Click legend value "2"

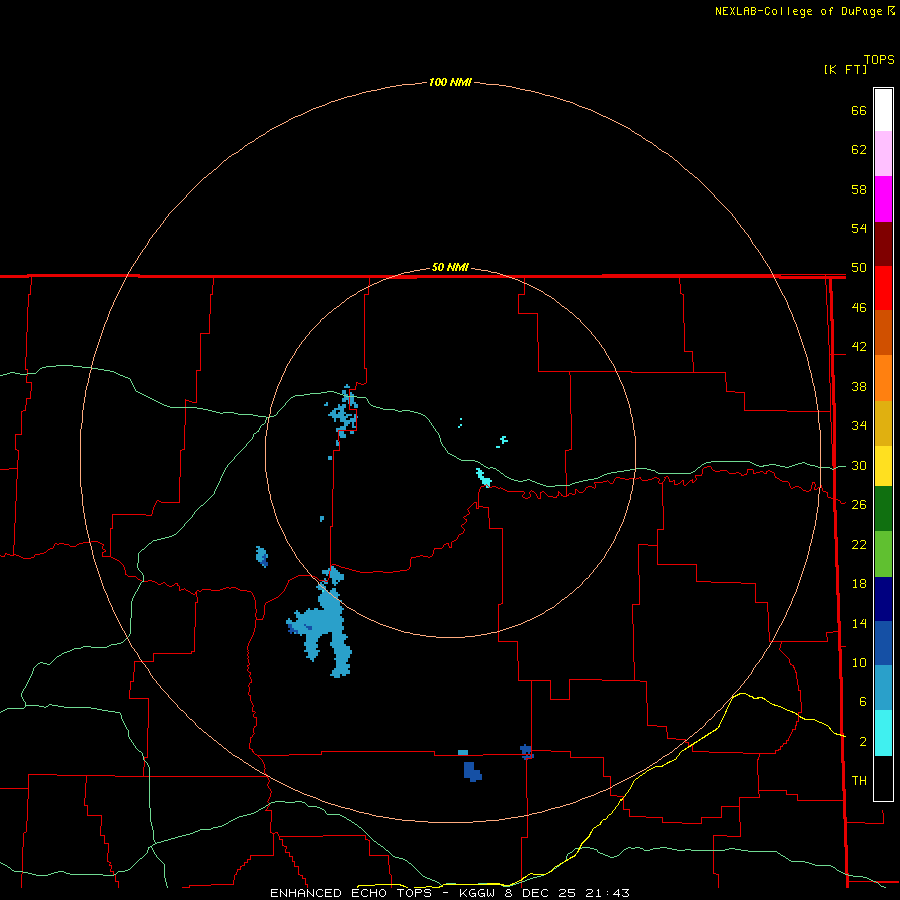pyautogui.click(x=862, y=742)
